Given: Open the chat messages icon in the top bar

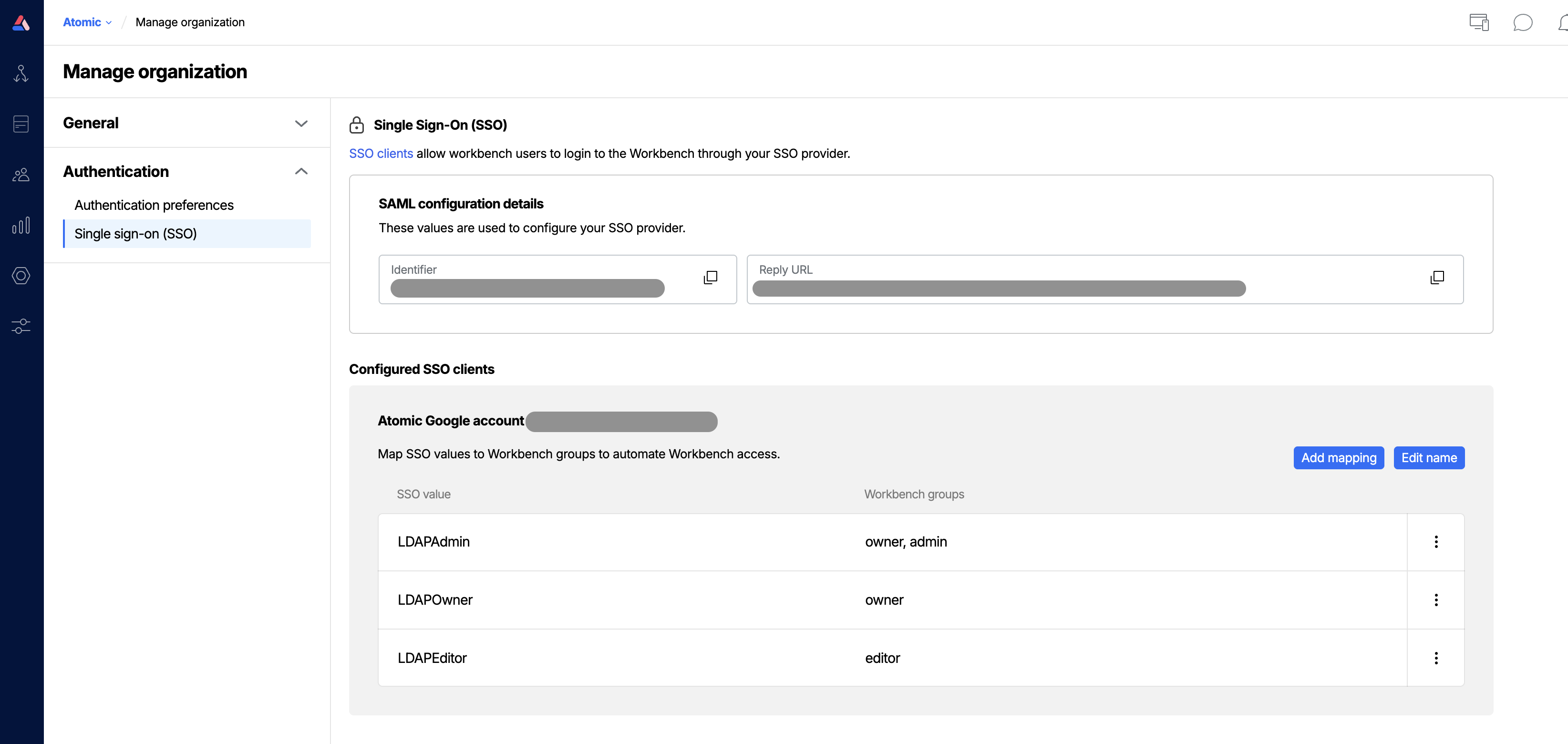Looking at the screenshot, I should pos(1524,22).
